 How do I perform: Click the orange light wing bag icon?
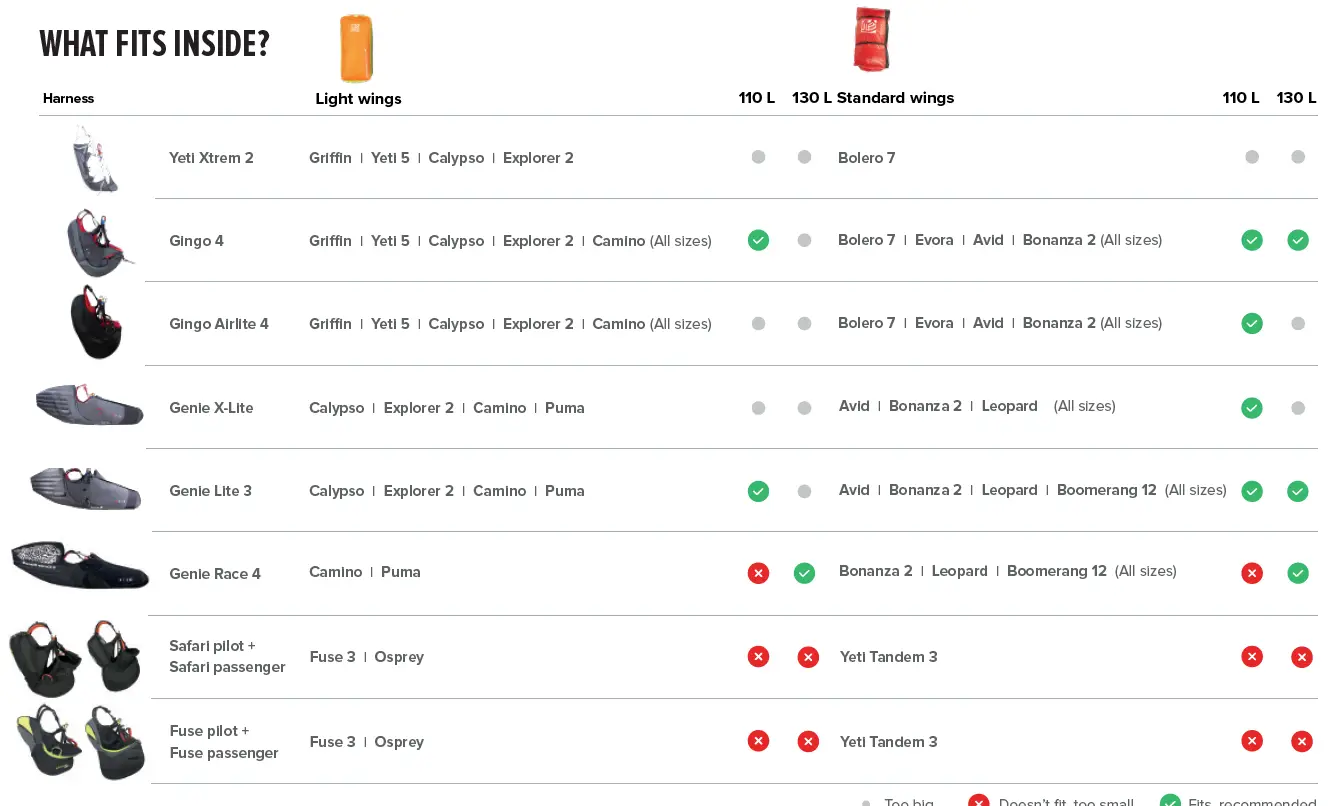(356, 48)
